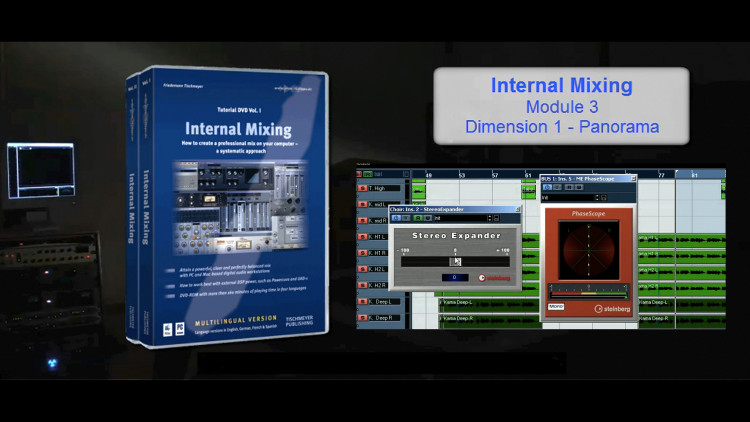750x422 pixels.
Task: Click the PhaseScope Read automation button
Action: 569,188
